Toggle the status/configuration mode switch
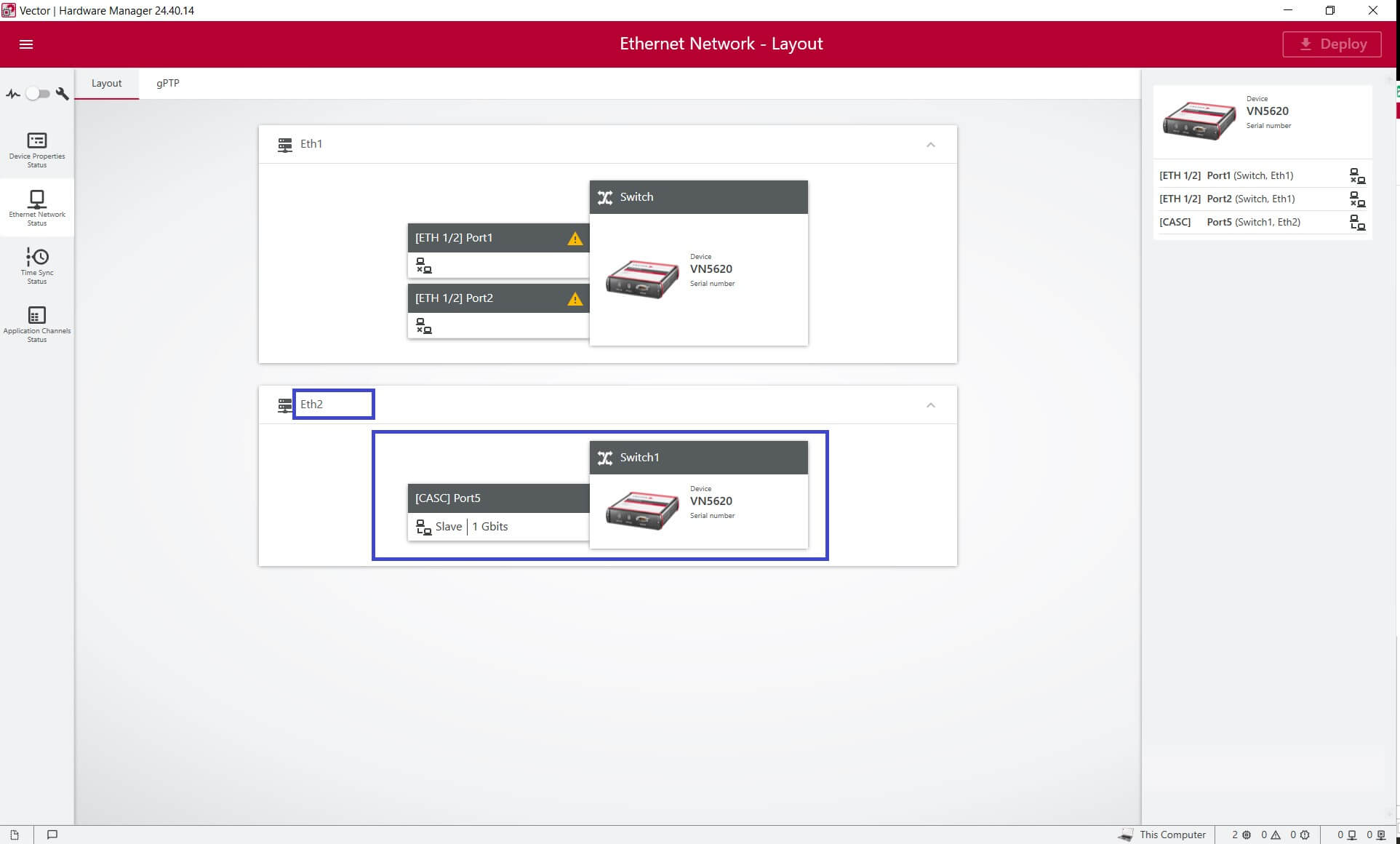The image size is (1400, 844). click(37, 94)
